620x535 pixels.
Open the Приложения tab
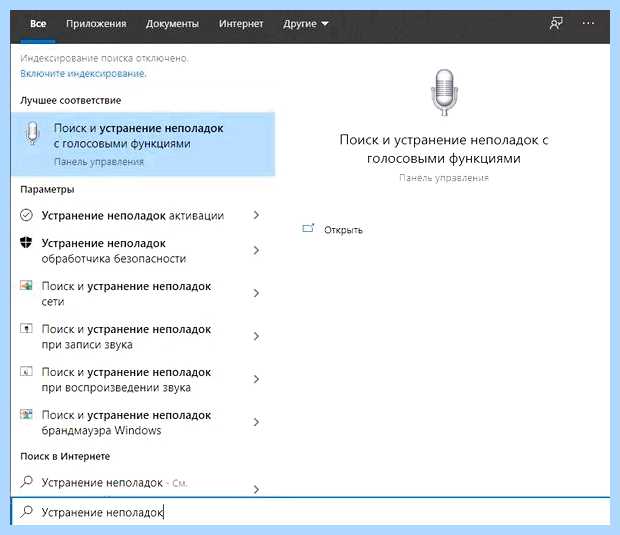[96, 24]
